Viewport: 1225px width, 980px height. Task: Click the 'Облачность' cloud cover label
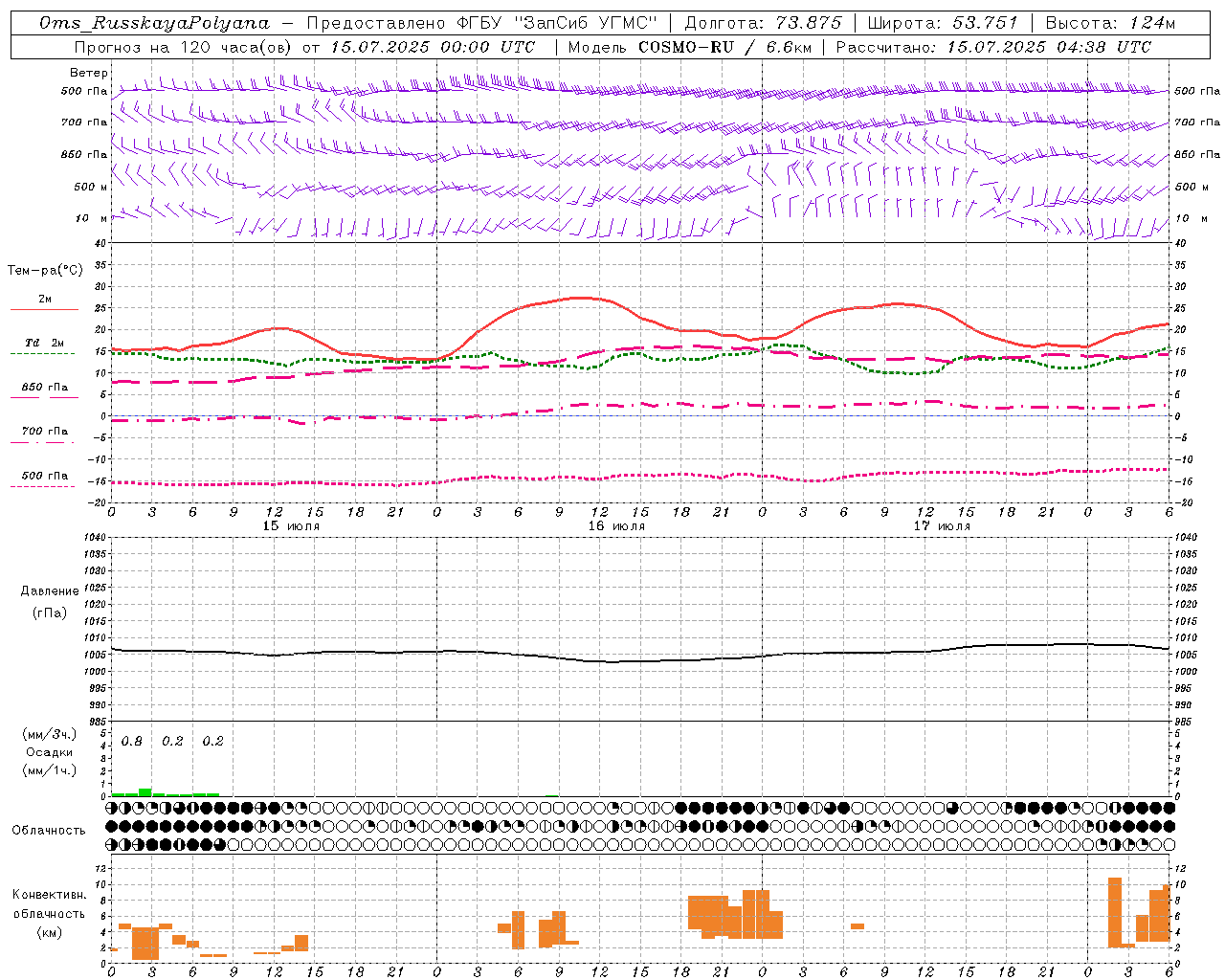click(49, 830)
